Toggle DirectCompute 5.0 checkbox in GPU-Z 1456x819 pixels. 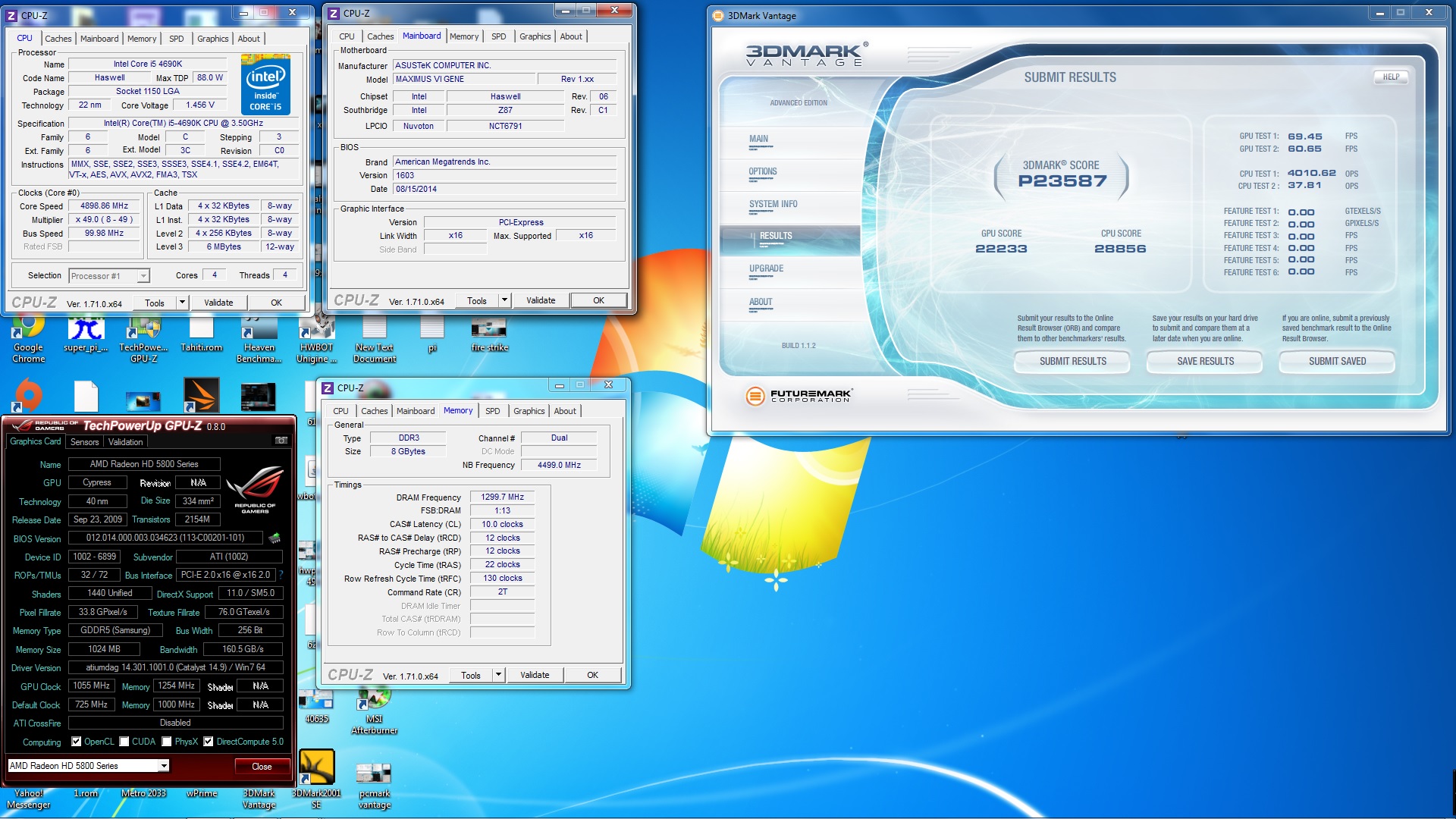tap(209, 742)
